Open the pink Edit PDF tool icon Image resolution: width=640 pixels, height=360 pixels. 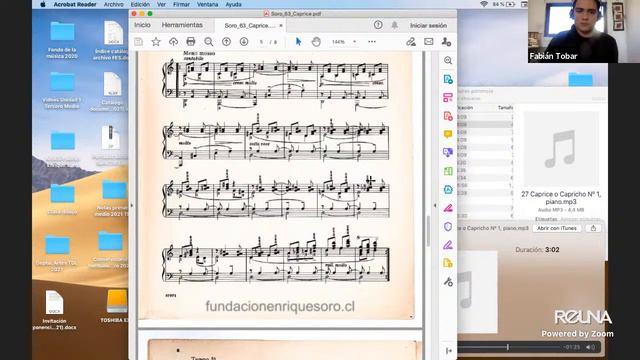(448, 98)
